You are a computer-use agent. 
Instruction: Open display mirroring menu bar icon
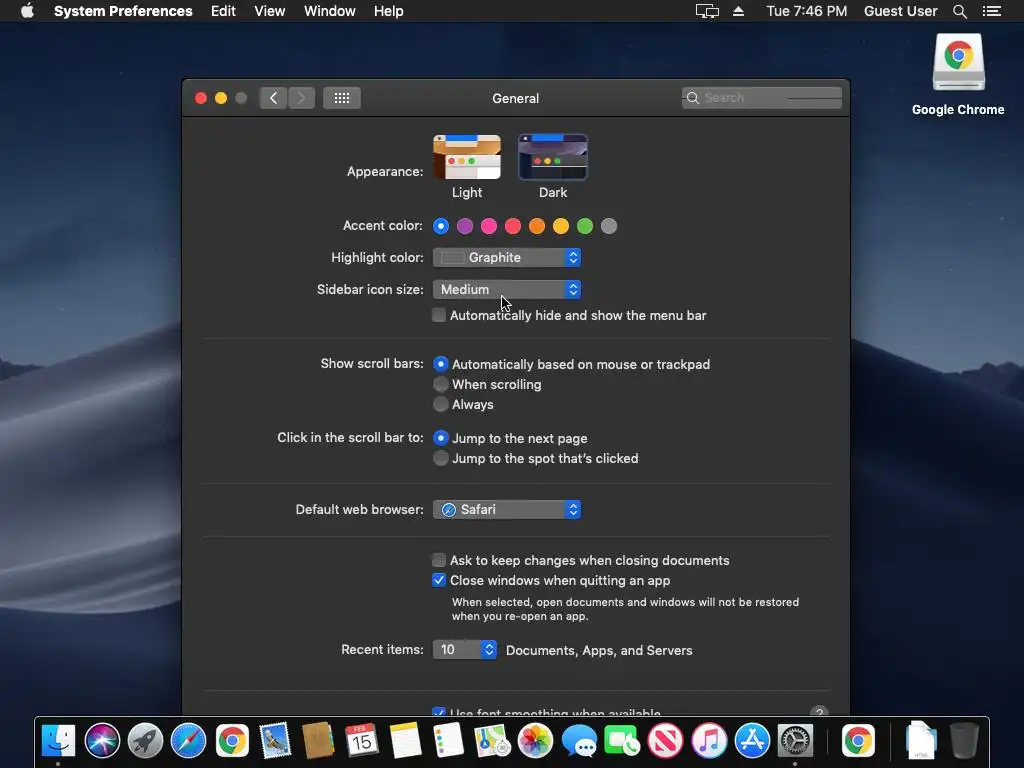(707, 11)
